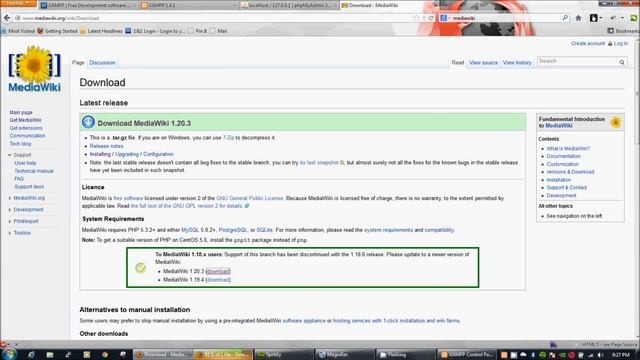The image size is (640, 360).
Task: Open the 7-Zip link
Action: point(229,138)
